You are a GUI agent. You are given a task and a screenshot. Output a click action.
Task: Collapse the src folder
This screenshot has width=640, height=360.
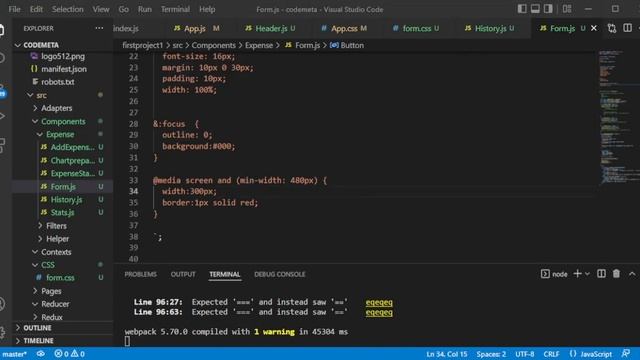pos(41,95)
